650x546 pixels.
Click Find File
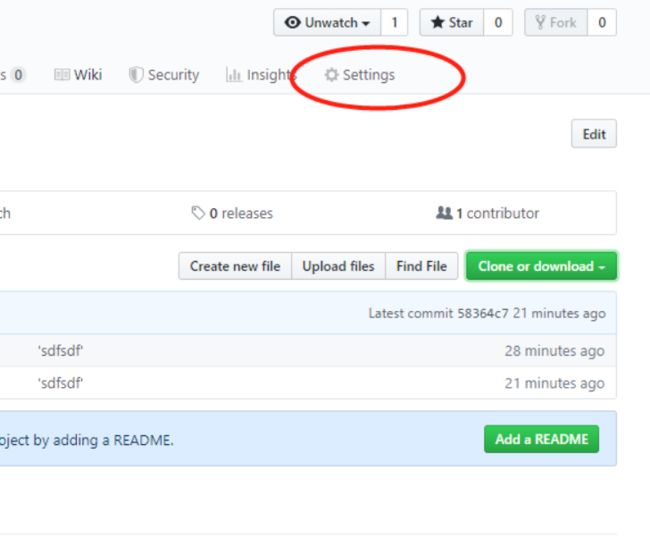[422, 266]
